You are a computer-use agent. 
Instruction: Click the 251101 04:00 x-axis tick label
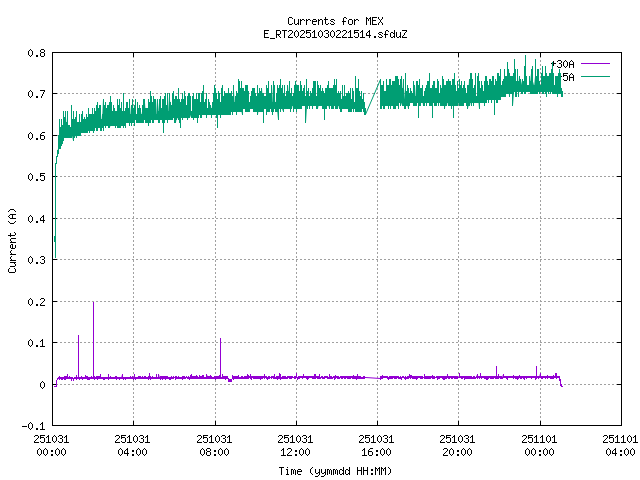pyautogui.click(x=618, y=444)
